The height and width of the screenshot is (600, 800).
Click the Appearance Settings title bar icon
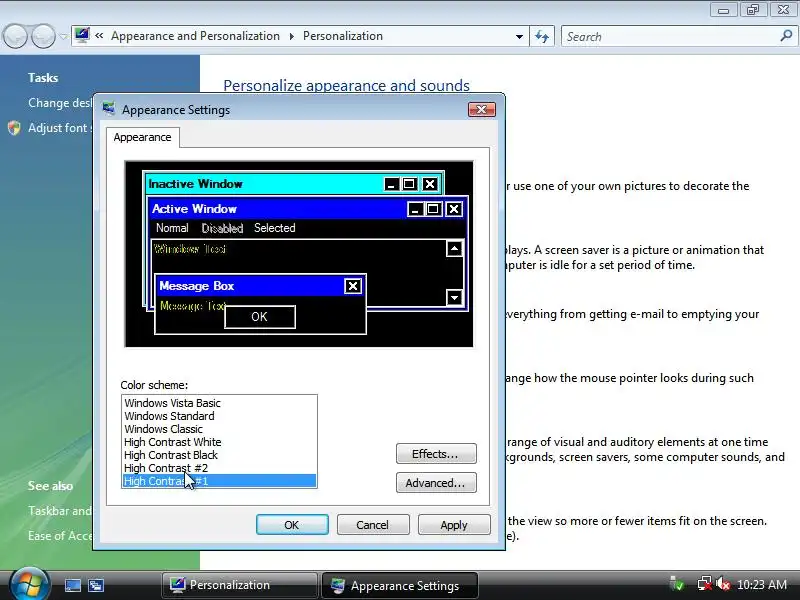[x=109, y=109]
